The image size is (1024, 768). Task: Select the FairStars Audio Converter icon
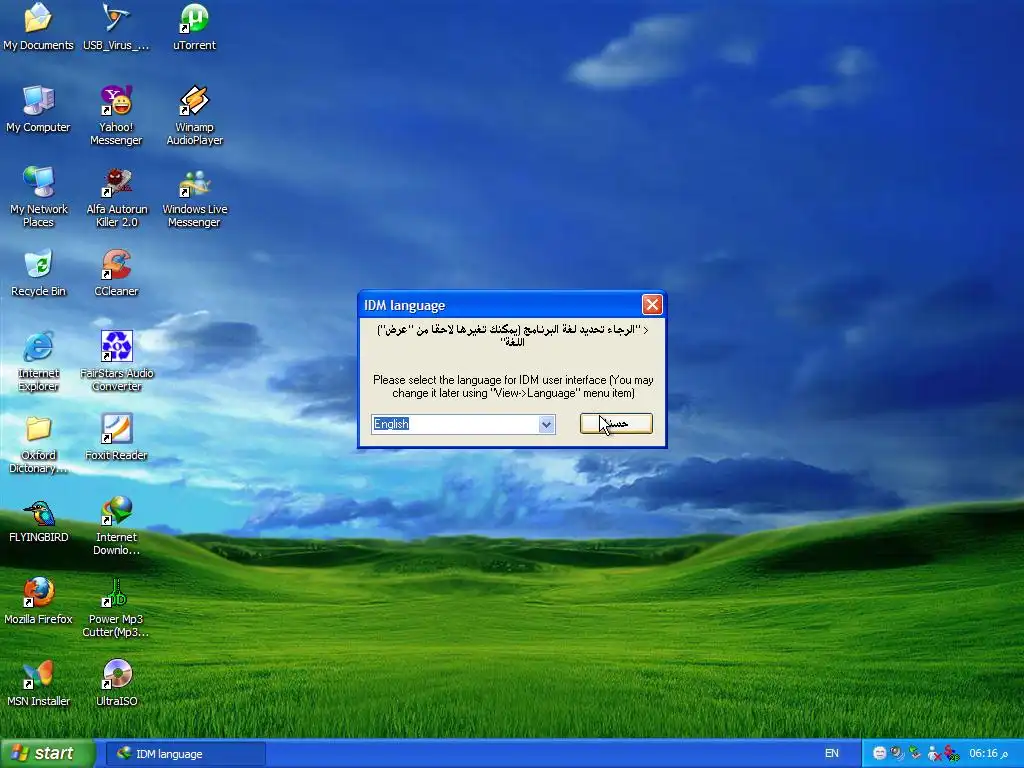116,361
